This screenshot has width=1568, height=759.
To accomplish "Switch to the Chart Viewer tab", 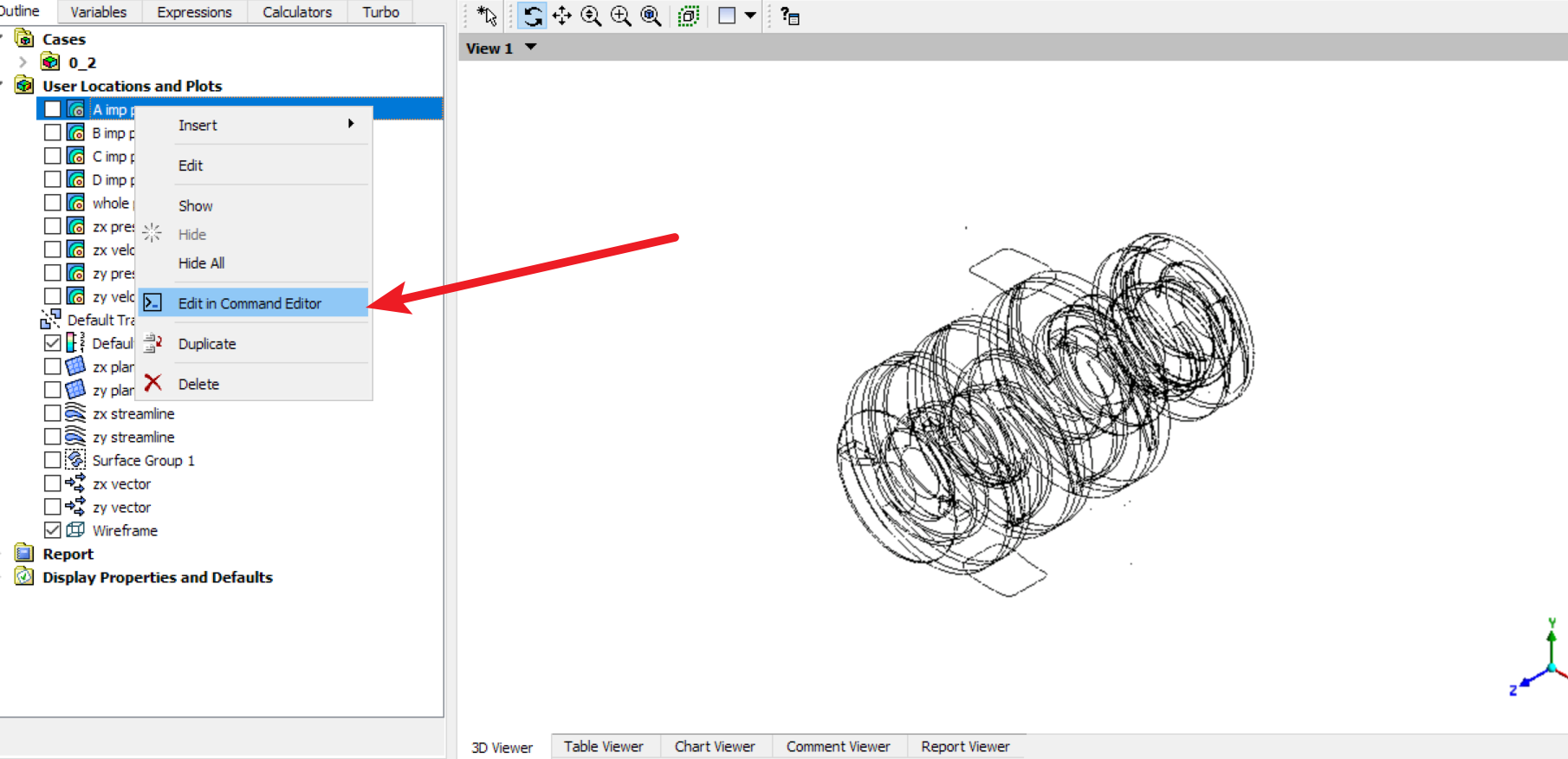I will [715, 746].
